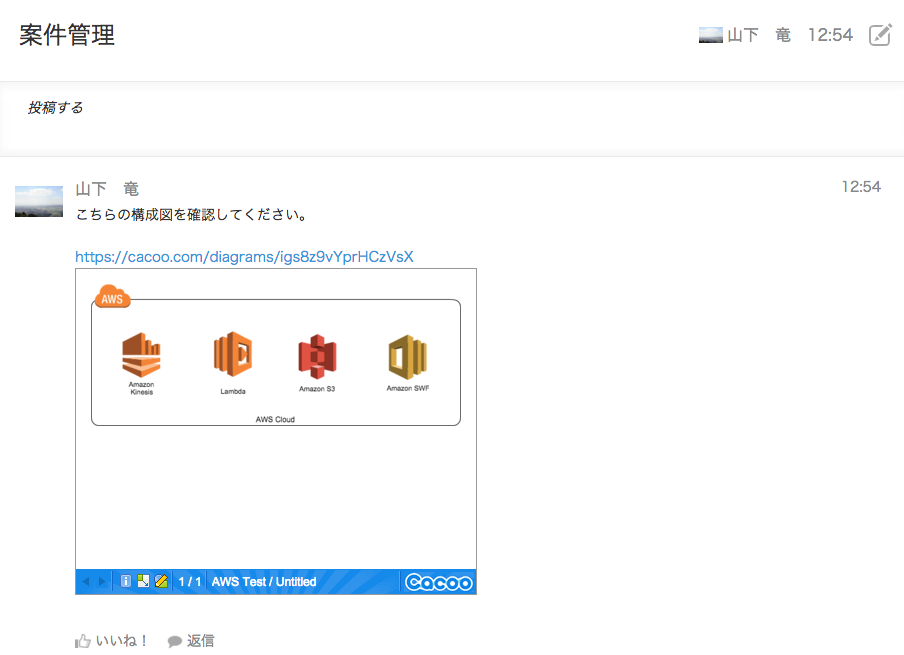Click the Cacoo logo in viewer bar
Image resolution: width=904 pixels, height=655 pixels.
click(439, 582)
